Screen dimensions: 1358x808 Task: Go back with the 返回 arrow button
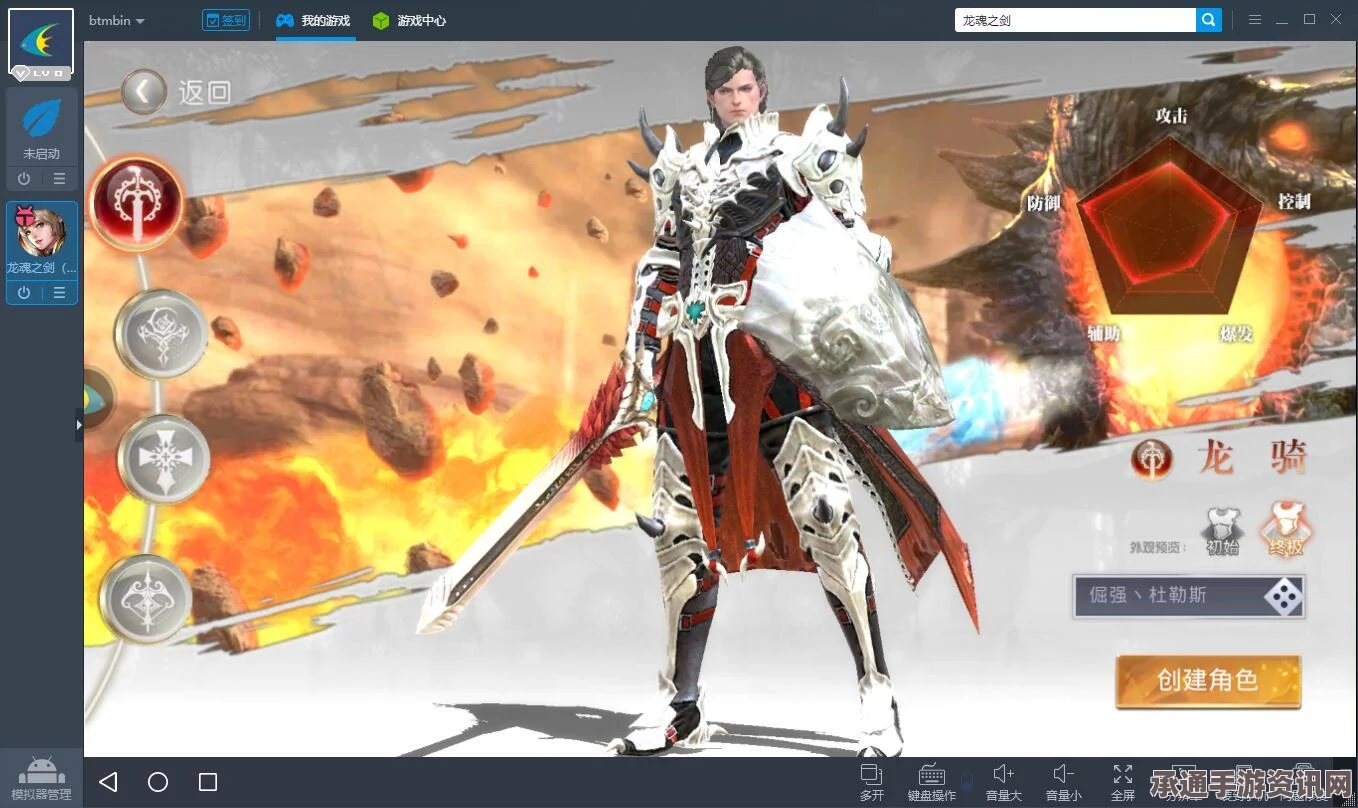click(144, 92)
